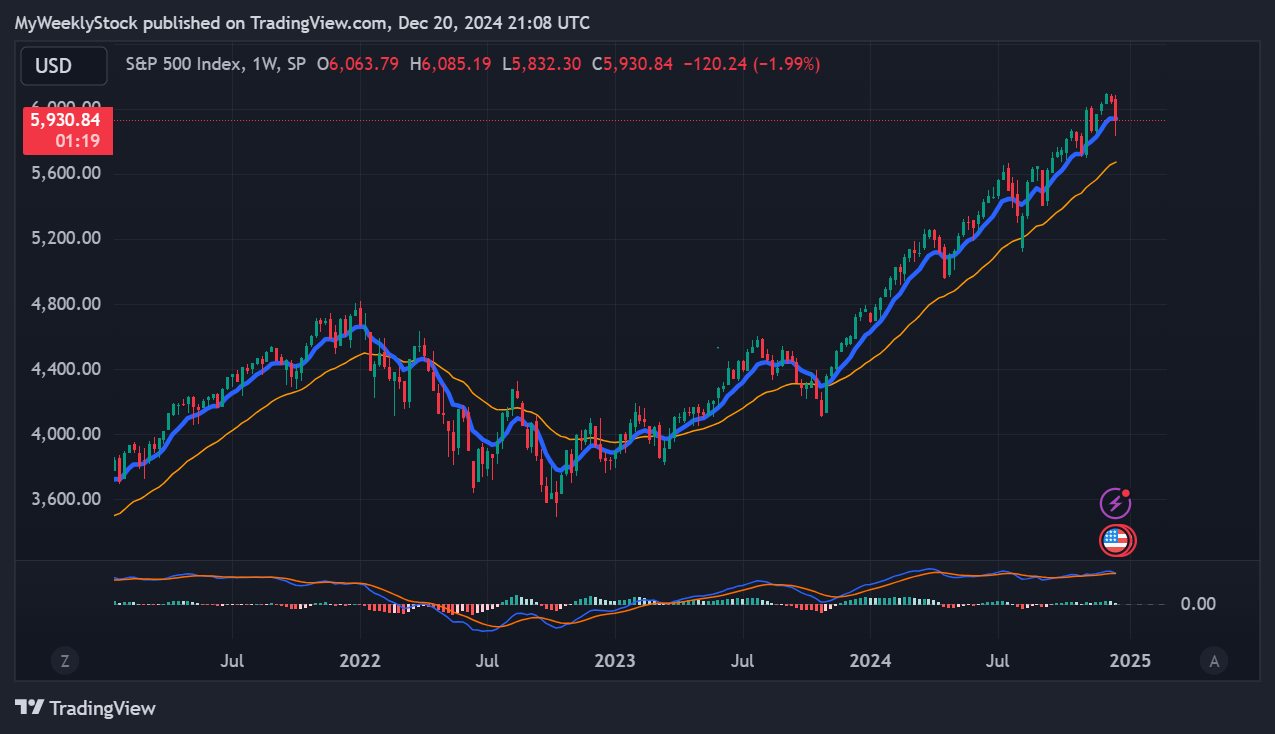
Task: Click the 5,200.00 price axis label
Action: click(x=65, y=238)
